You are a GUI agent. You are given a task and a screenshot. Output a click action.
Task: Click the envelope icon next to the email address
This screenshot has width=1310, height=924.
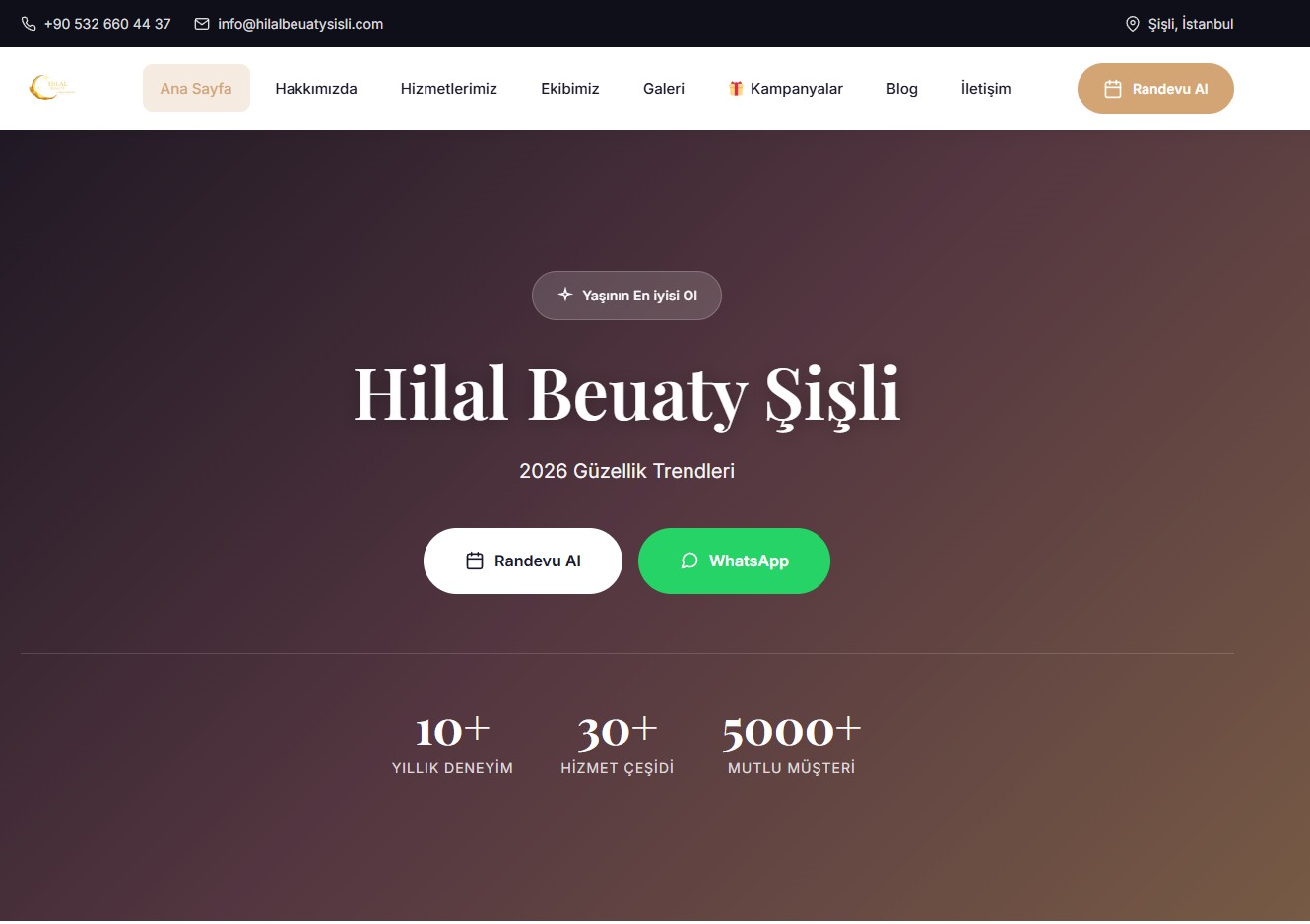pos(202,23)
